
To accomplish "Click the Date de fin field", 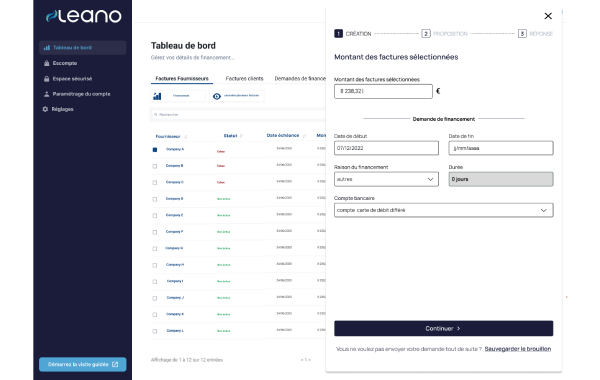I will pos(501,148).
